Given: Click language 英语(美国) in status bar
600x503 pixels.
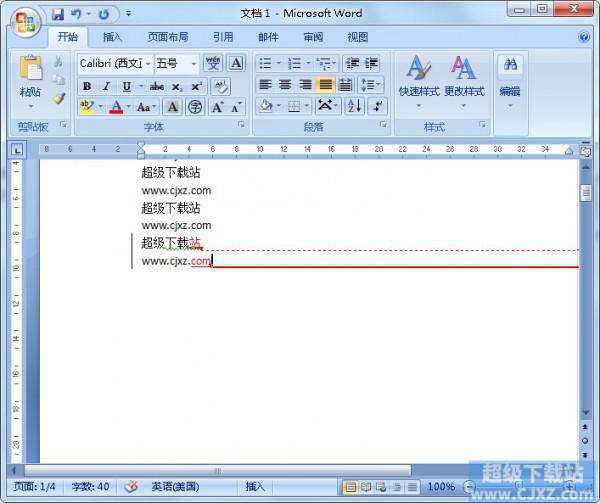Looking at the screenshot, I should (175, 487).
